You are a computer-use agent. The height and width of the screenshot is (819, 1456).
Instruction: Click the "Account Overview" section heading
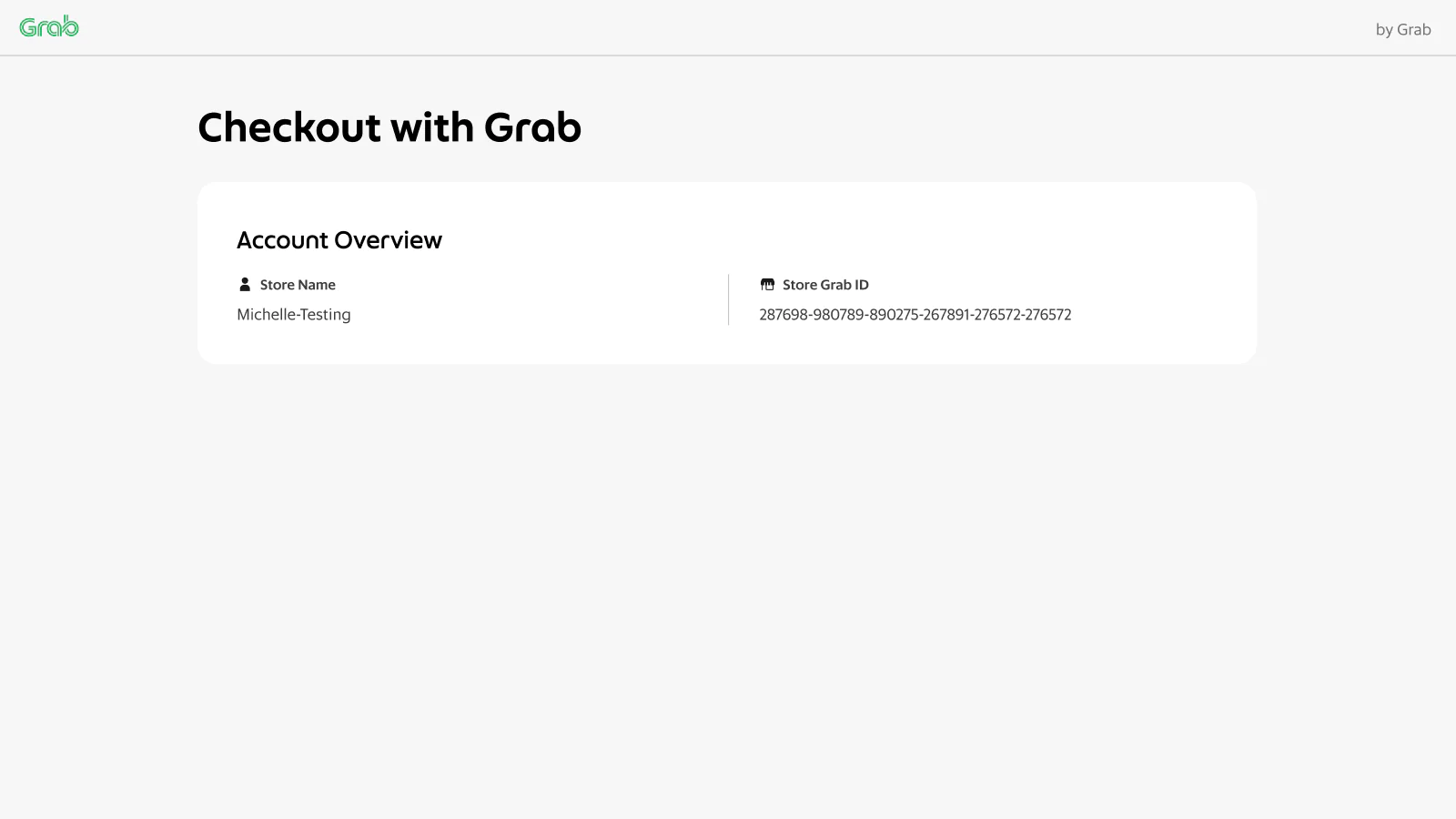[339, 240]
